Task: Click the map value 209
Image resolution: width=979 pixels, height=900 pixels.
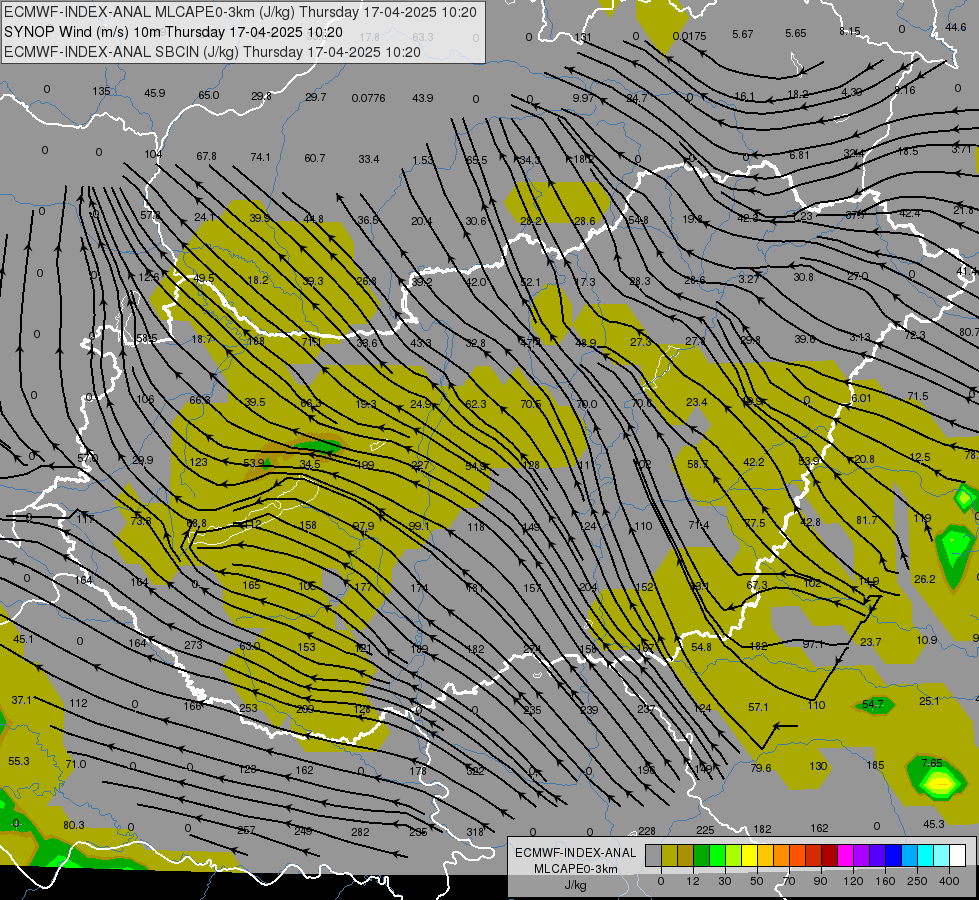Action: (x=305, y=709)
